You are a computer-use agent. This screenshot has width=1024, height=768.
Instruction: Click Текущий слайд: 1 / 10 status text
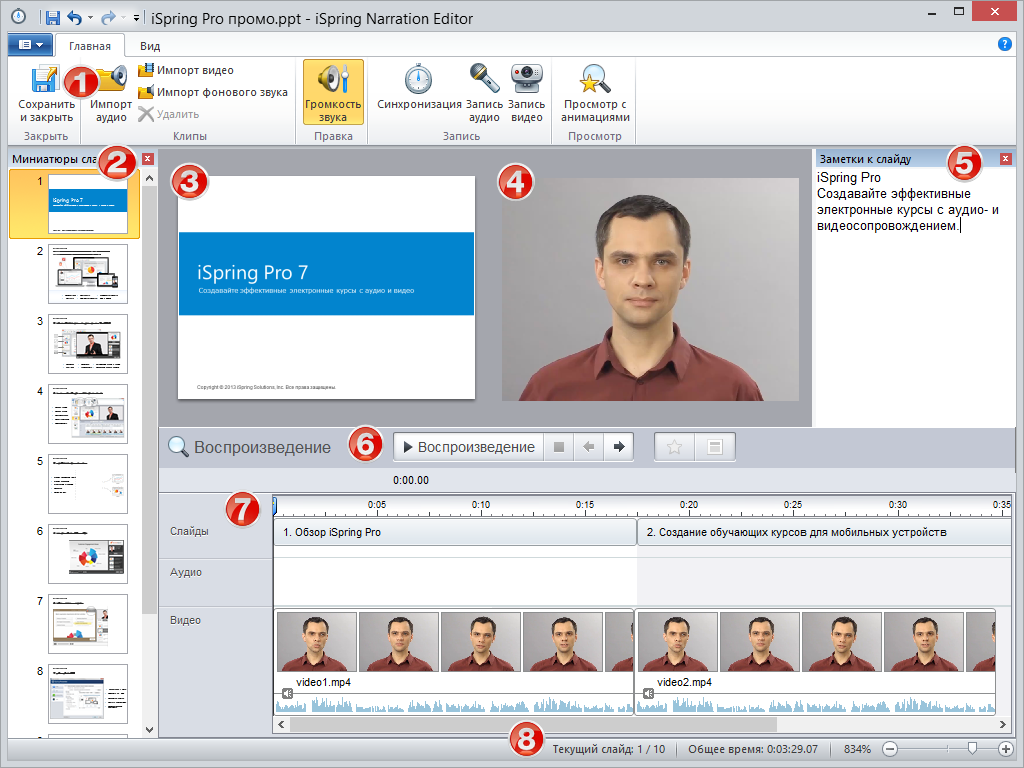coord(609,749)
